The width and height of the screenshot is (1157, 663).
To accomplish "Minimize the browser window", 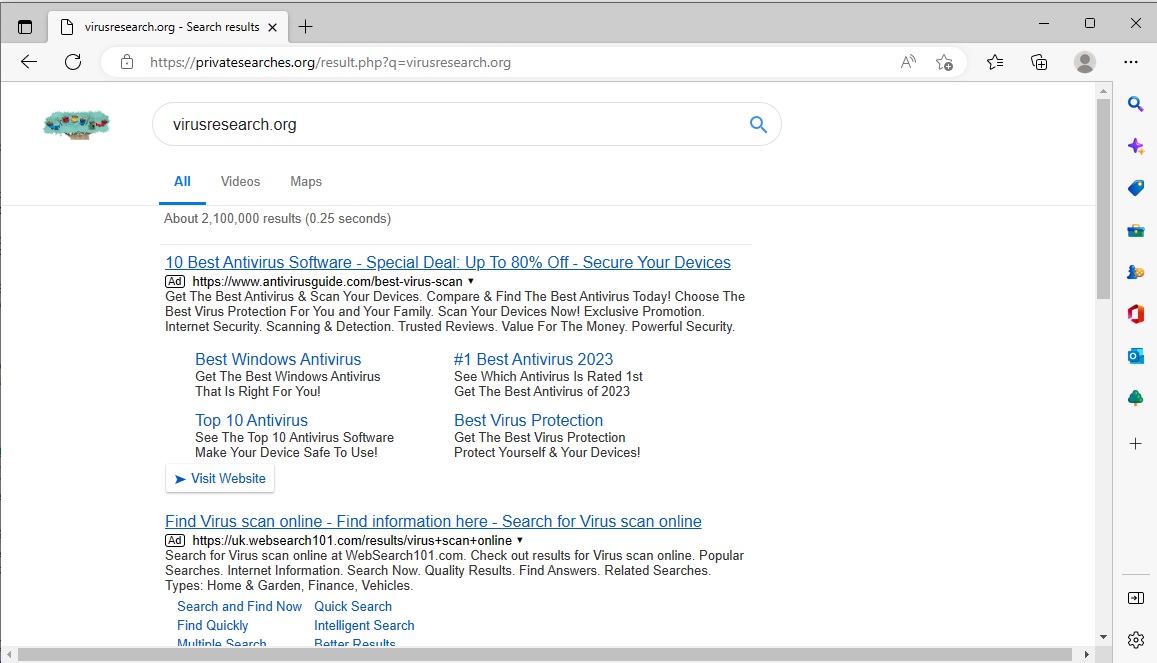I will (x=1043, y=24).
